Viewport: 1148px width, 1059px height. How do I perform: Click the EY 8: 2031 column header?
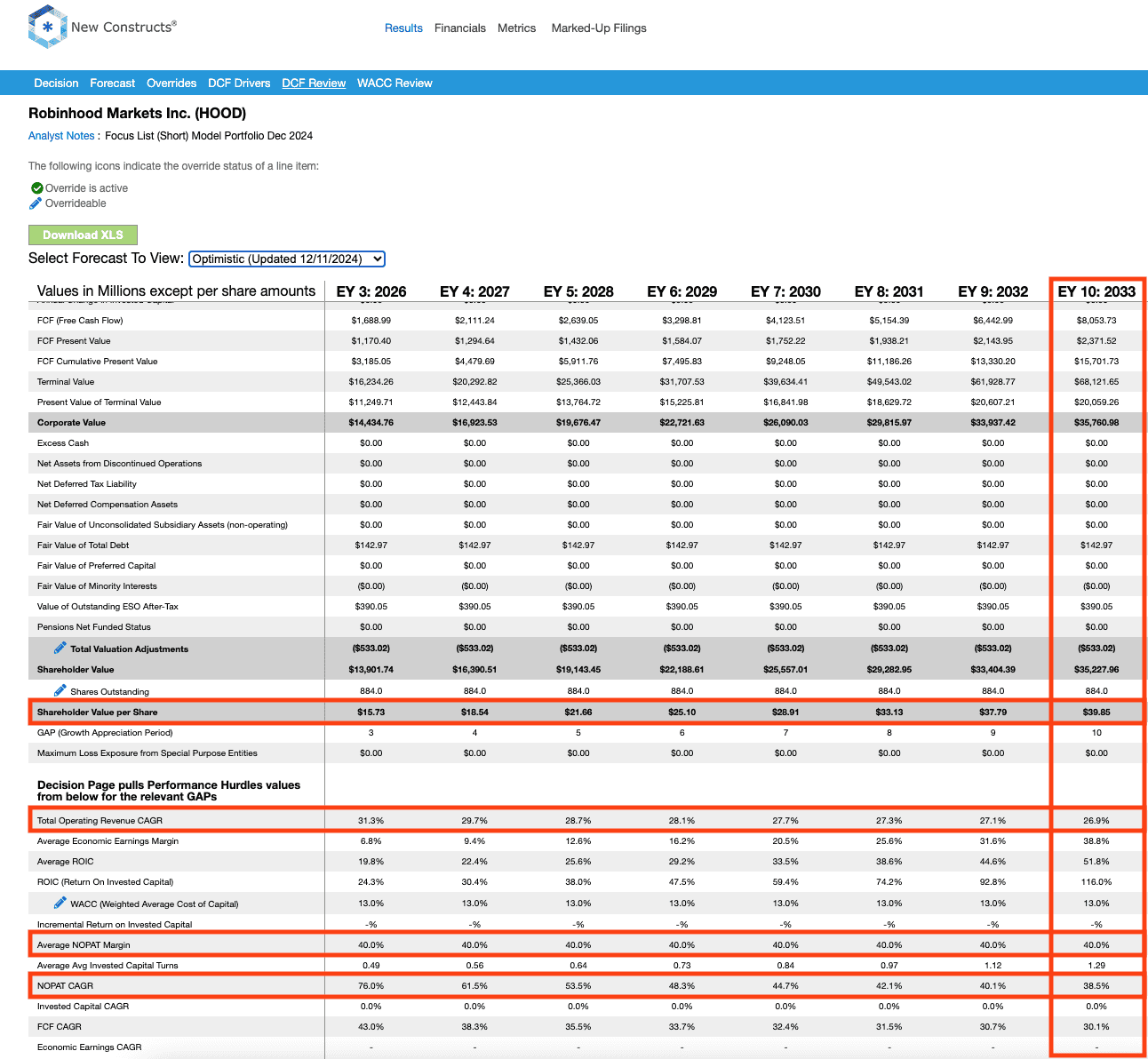(889, 291)
